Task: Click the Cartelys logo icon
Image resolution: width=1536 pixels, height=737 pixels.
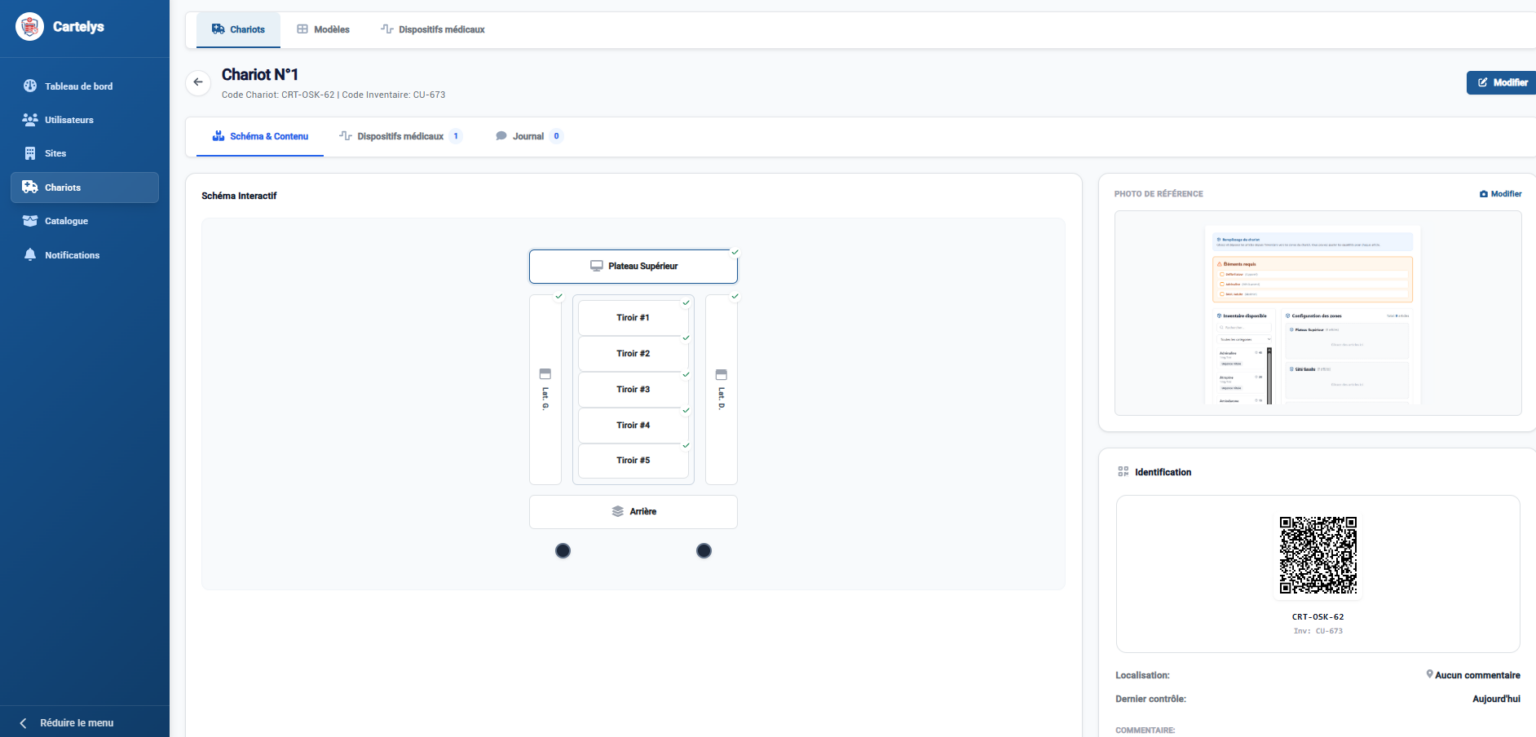Action: pyautogui.click(x=30, y=27)
